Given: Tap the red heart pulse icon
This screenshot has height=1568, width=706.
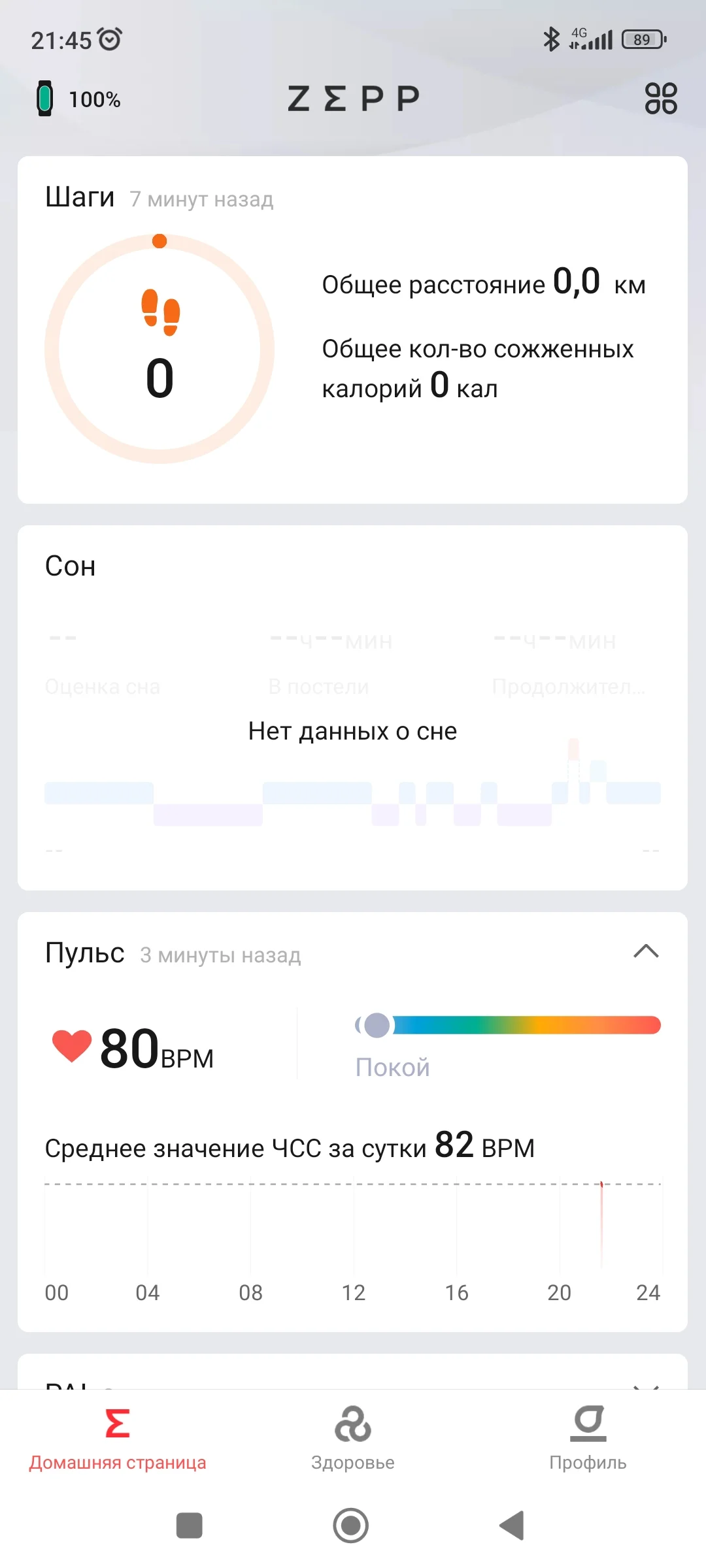Looking at the screenshot, I should tap(72, 1045).
